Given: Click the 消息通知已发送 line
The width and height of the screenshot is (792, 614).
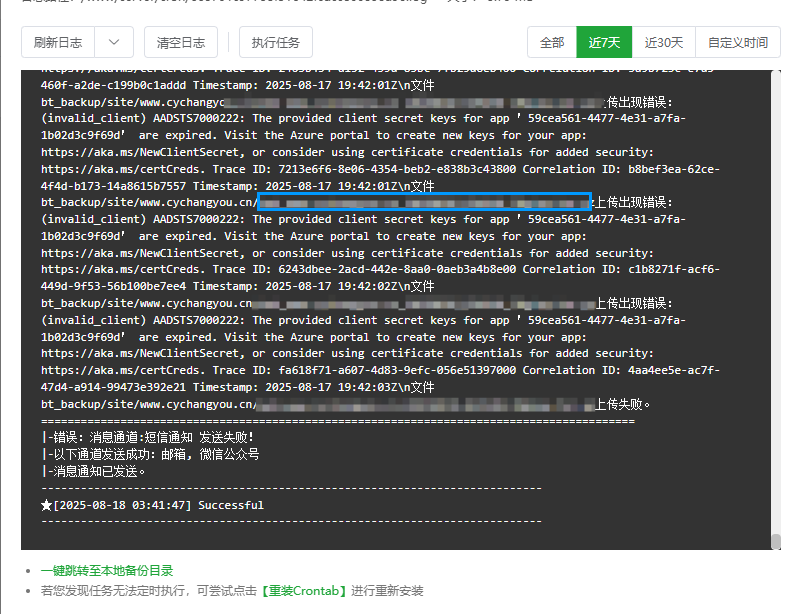Looking at the screenshot, I should [x=93, y=471].
